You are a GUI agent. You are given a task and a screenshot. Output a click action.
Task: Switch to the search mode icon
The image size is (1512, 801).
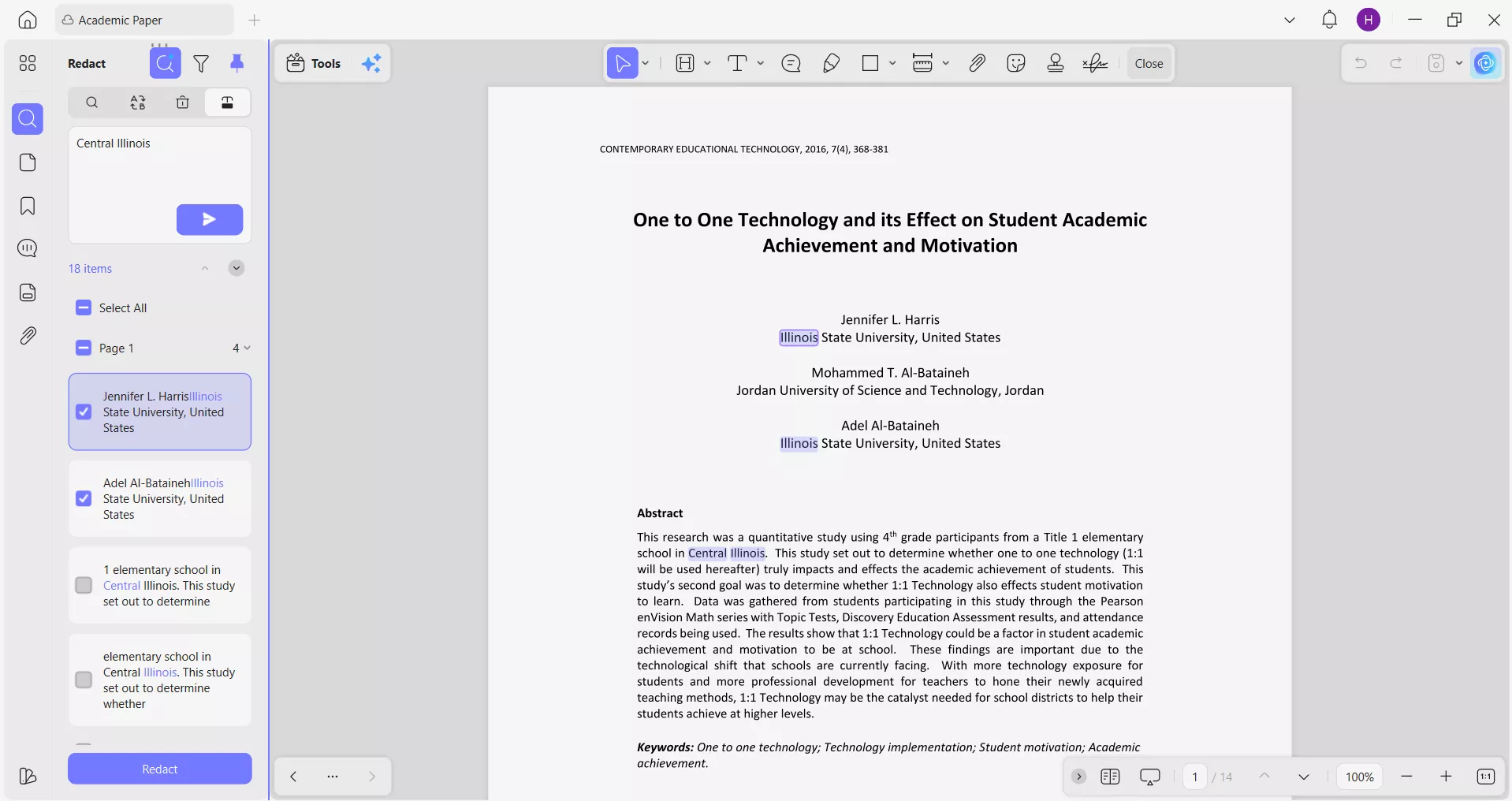(x=92, y=102)
